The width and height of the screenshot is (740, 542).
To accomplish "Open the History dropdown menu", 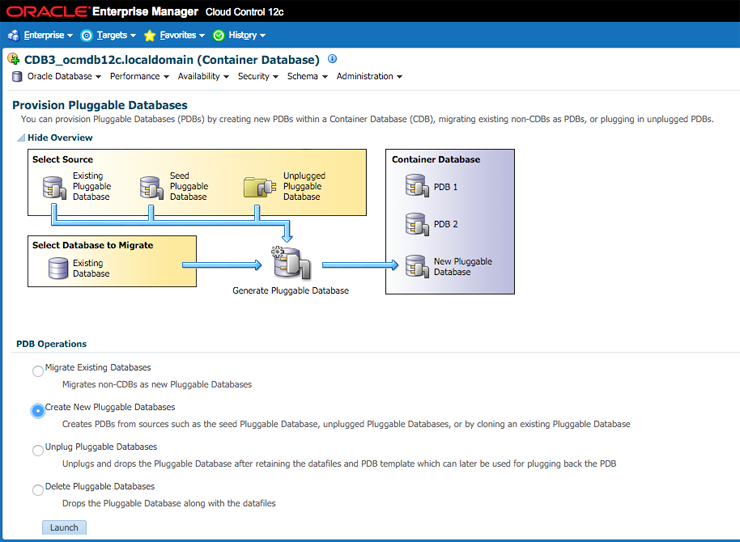I will click(247, 35).
